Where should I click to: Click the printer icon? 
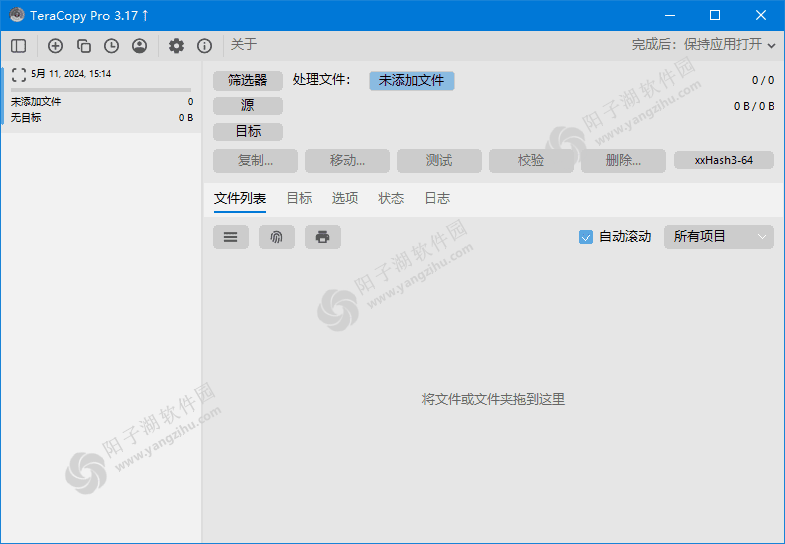pyautogui.click(x=323, y=237)
